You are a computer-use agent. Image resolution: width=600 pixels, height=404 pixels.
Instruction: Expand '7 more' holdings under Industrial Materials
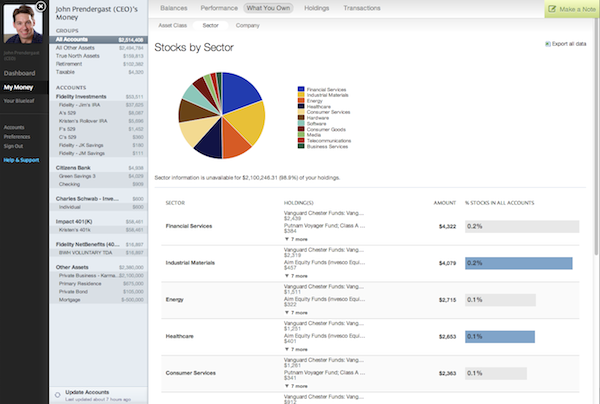(x=298, y=275)
